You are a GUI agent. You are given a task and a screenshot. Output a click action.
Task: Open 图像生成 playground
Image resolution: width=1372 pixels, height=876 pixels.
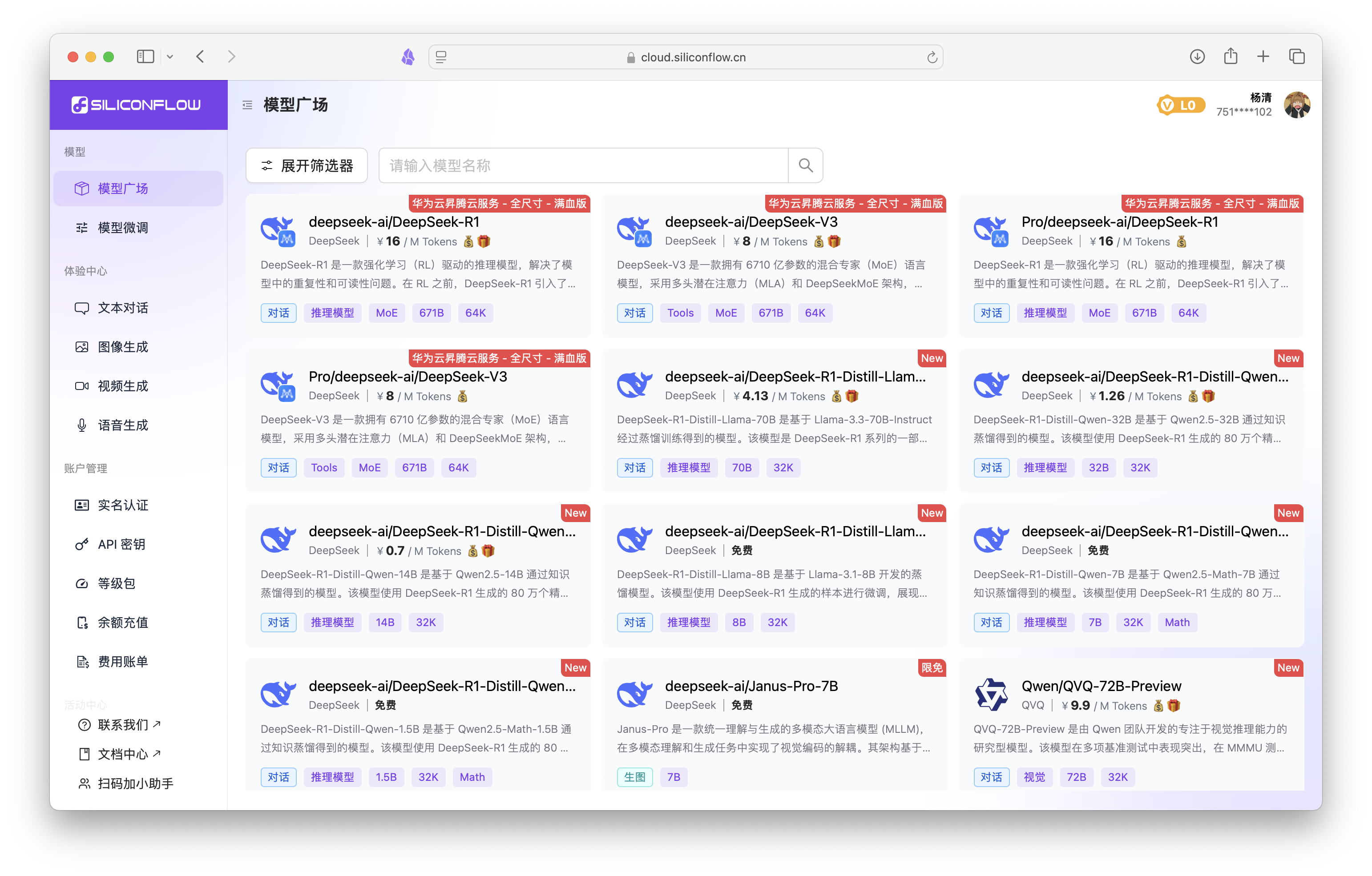coord(138,347)
